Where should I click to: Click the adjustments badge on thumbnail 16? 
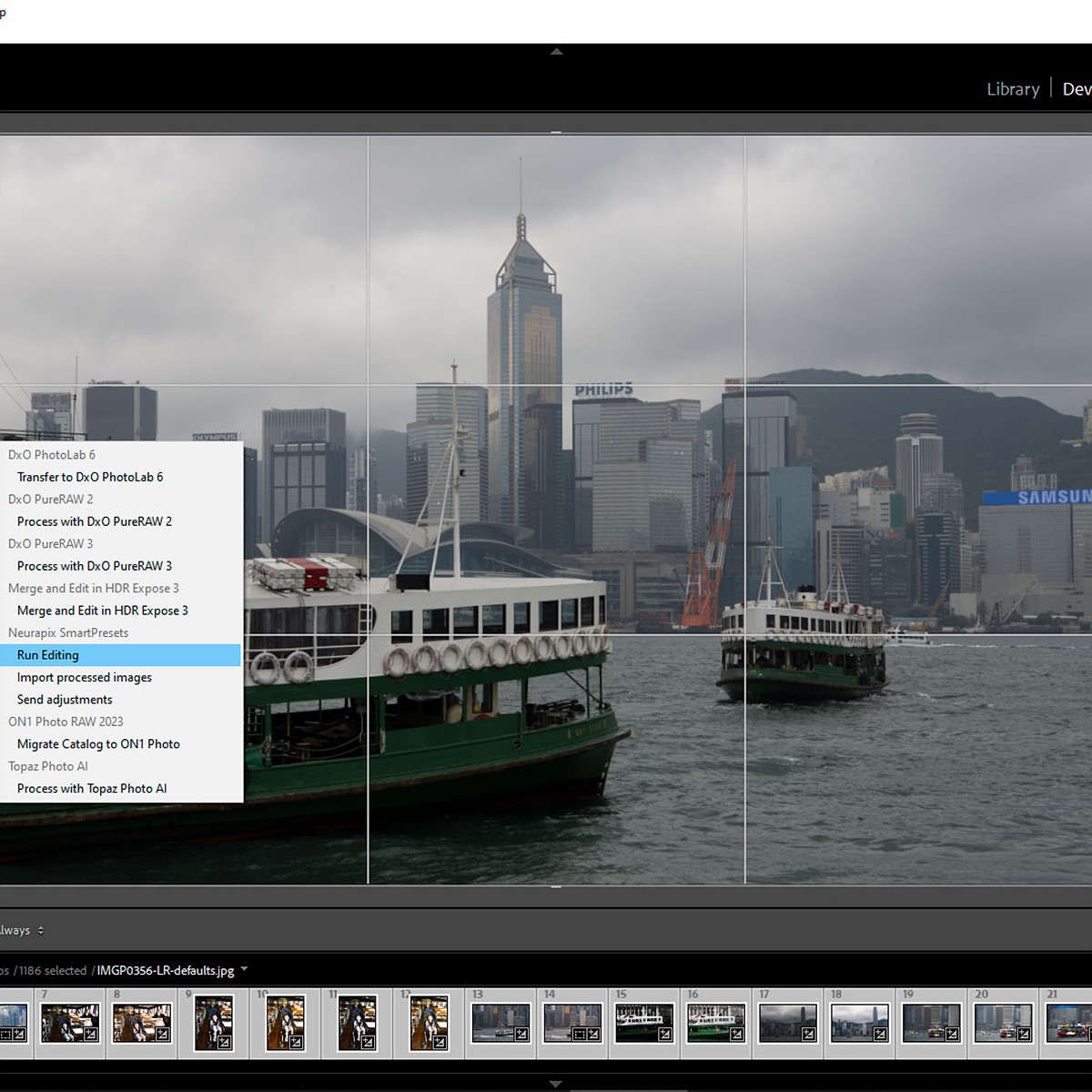pyautogui.click(x=737, y=1034)
